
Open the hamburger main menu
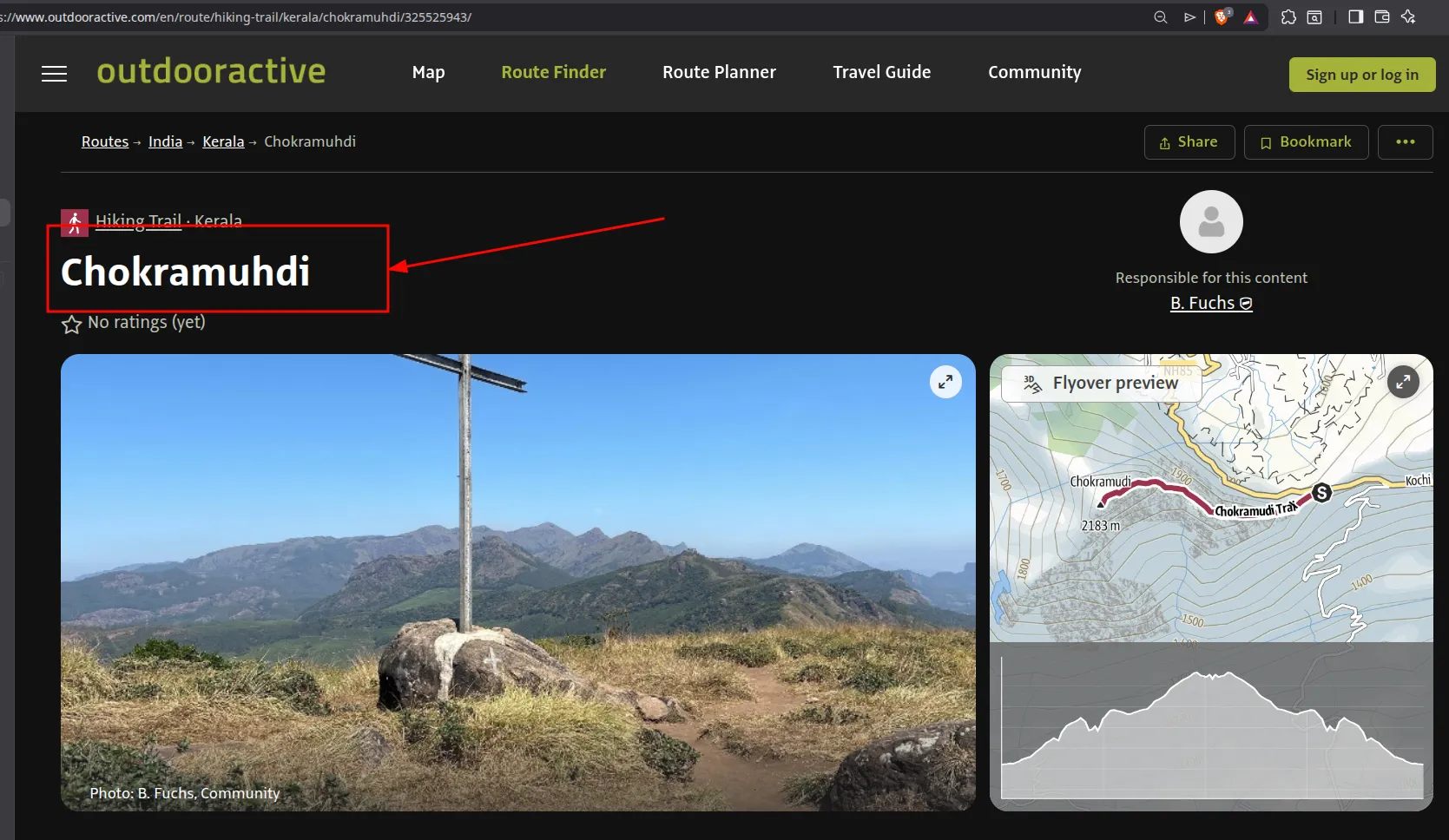(x=54, y=74)
